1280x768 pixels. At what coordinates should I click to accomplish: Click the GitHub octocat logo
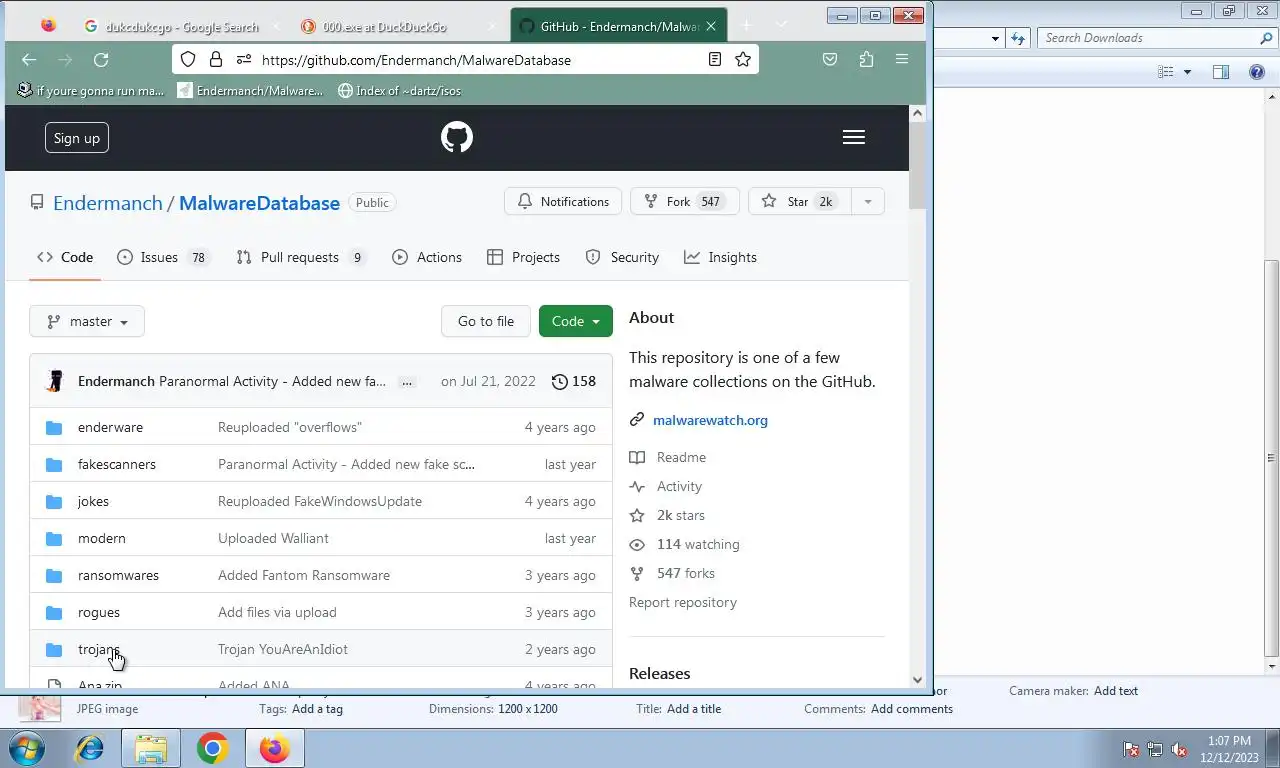point(457,137)
